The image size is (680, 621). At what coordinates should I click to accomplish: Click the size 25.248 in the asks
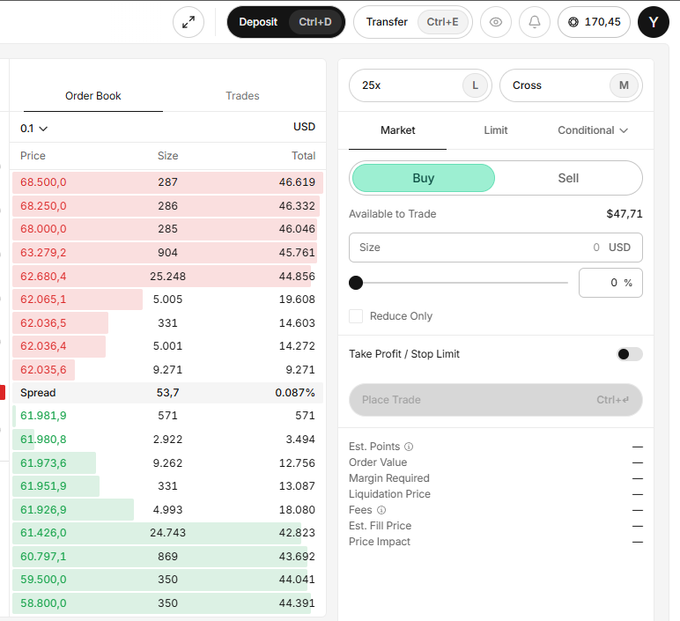coord(167,276)
